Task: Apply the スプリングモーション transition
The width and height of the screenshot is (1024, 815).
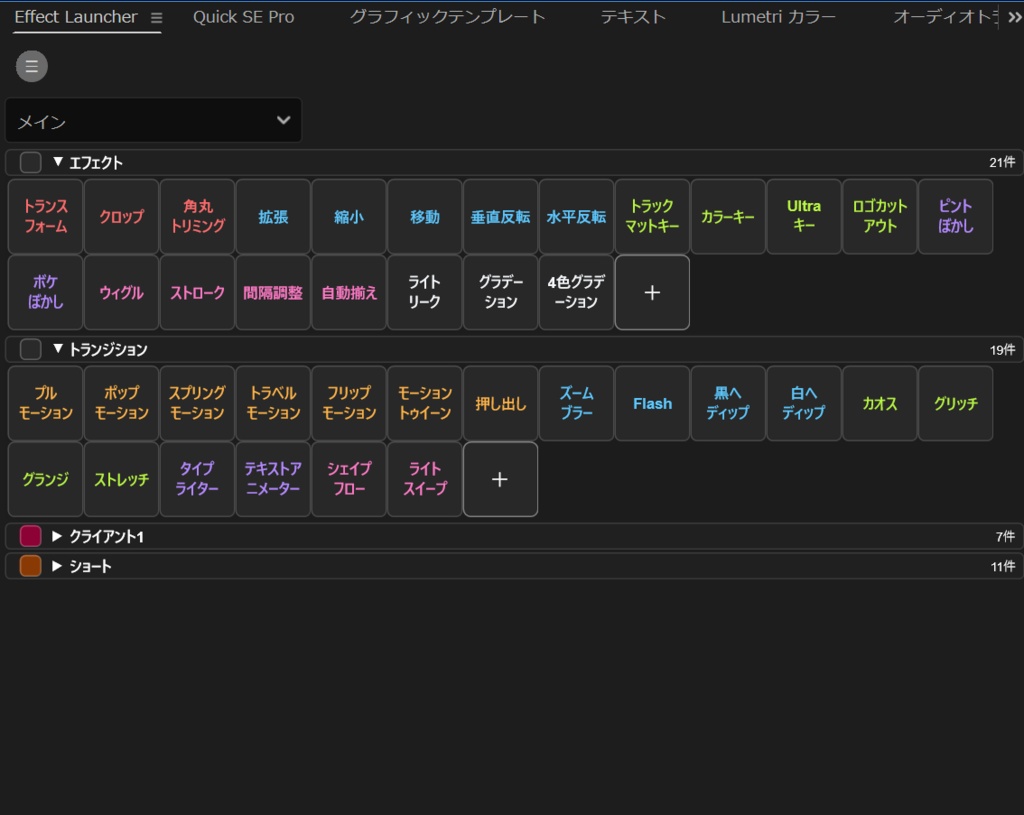Action: 197,403
